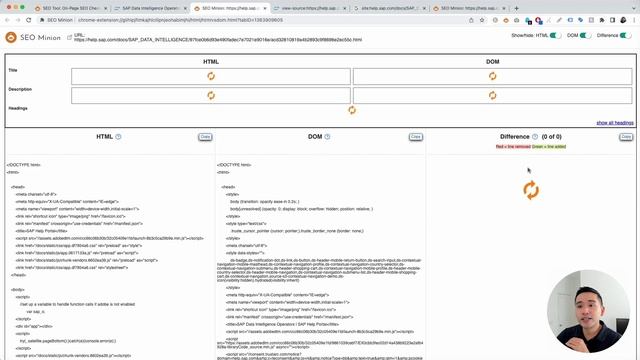The width and height of the screenshot is (640, 360).
Task: Click the DOM Description loading spinner
Action: pos(493,96)
